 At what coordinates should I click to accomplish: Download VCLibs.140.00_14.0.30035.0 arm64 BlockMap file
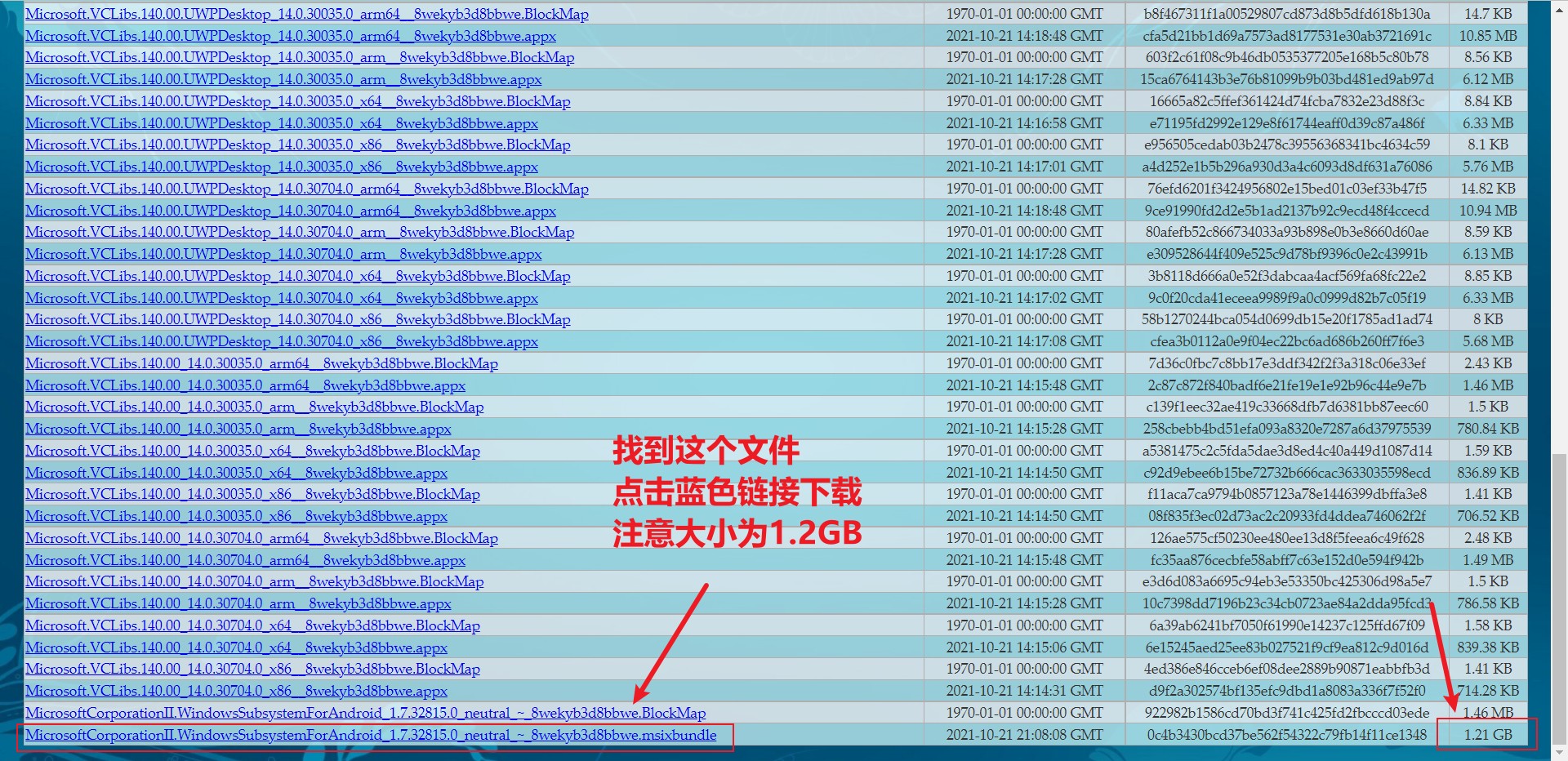261,363
